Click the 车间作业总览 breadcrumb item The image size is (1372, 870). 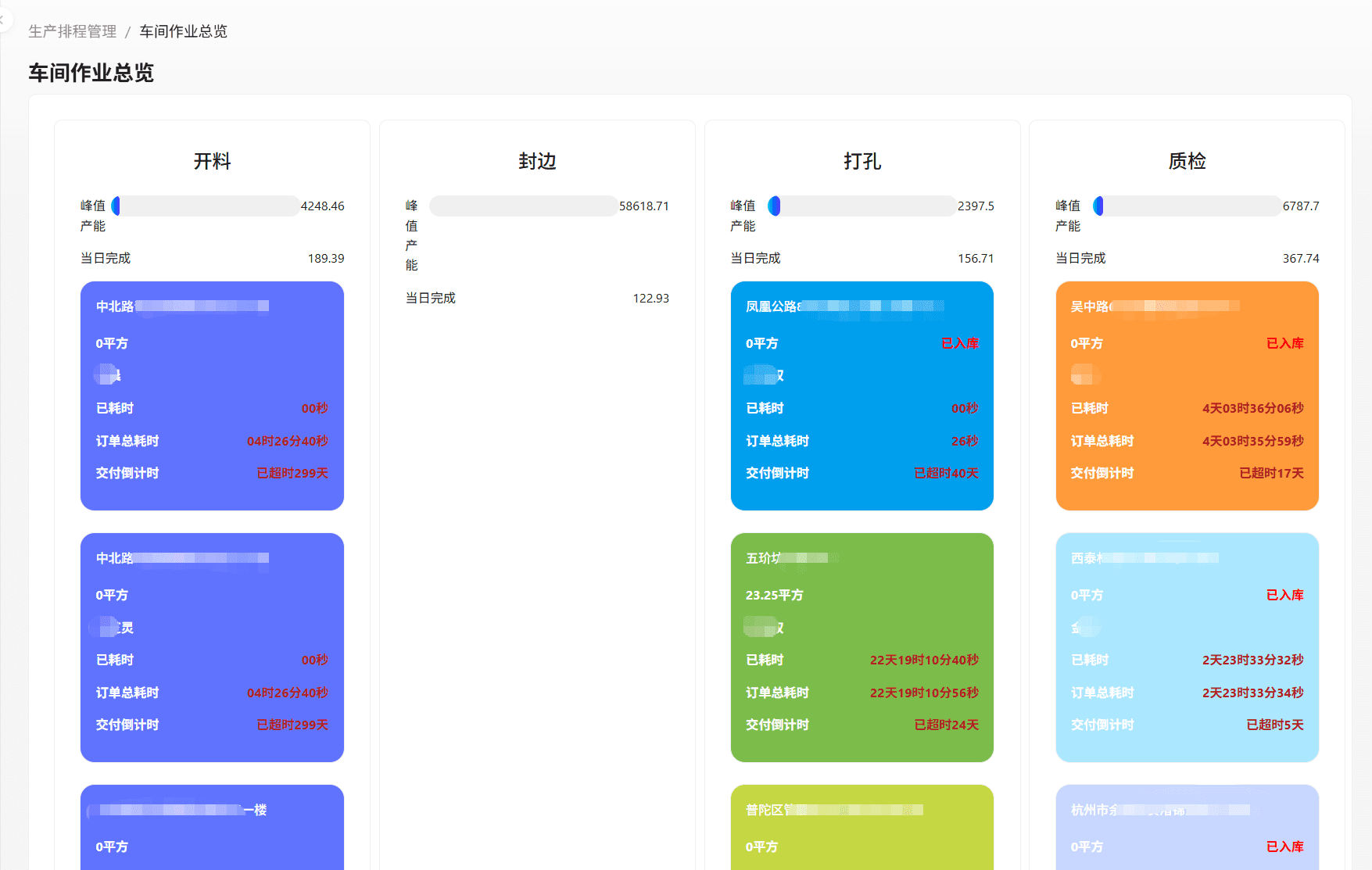click(x=184, y=31)
